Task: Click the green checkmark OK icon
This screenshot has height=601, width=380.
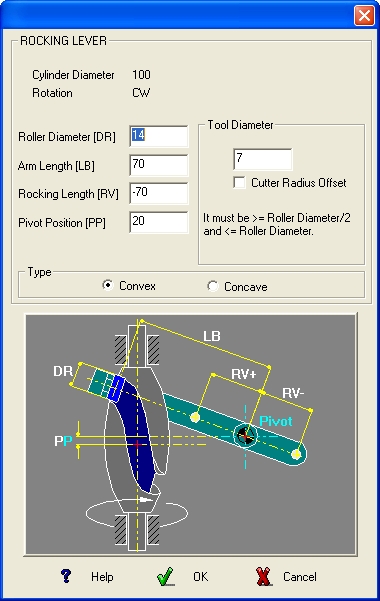Action: pos(166,577)
